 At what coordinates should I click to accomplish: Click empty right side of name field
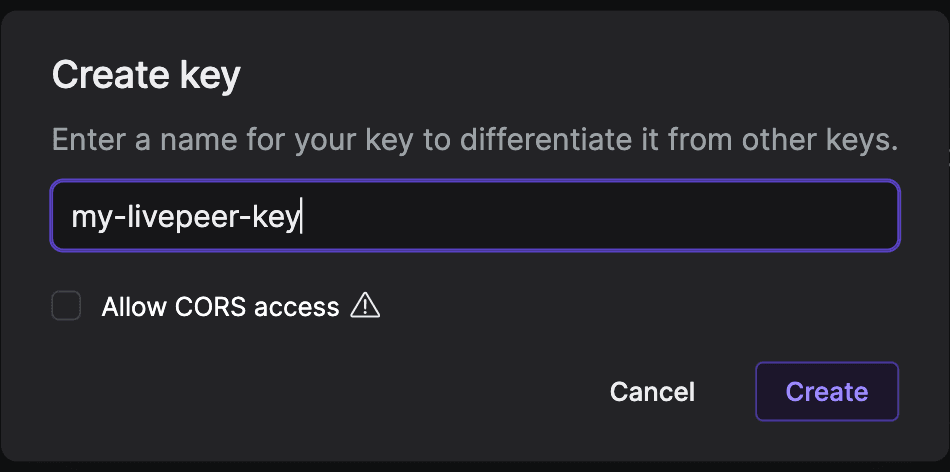pos(650,216)
